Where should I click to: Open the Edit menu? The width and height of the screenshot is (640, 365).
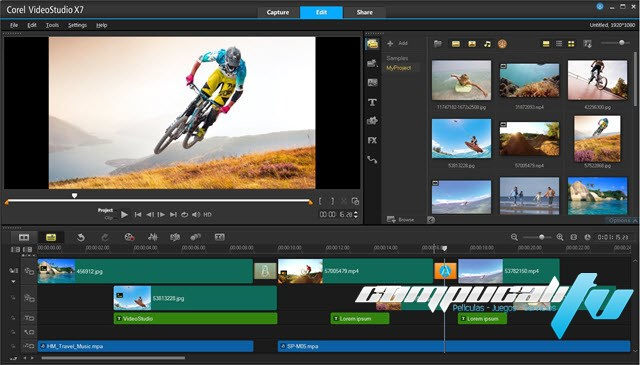32,25
